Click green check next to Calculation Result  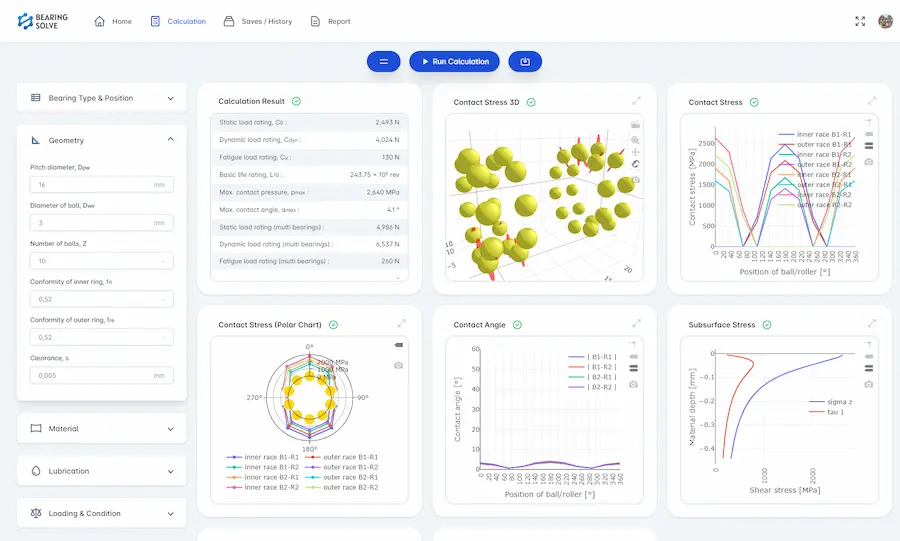(x=296, y=101)
